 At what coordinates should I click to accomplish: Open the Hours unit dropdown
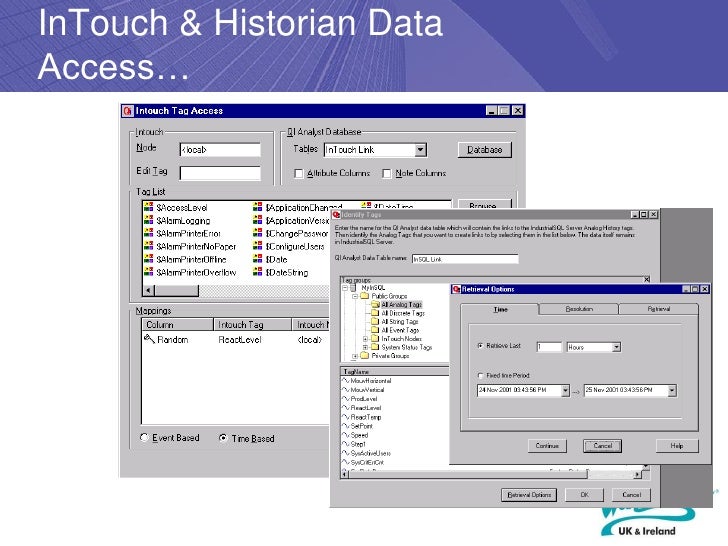click(616, 347)
